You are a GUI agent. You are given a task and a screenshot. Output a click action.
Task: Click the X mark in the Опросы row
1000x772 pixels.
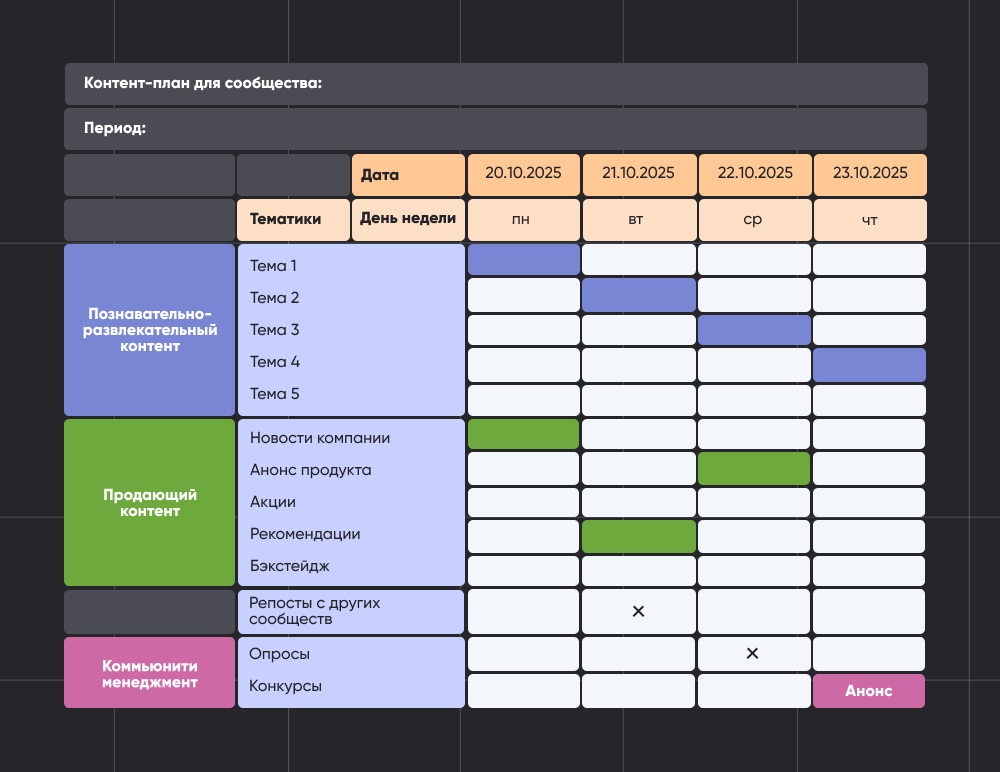753,654
